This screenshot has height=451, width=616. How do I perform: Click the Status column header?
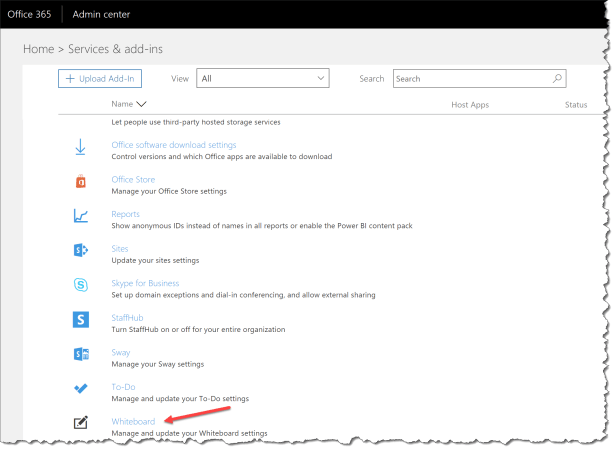(x=576, y=105)
